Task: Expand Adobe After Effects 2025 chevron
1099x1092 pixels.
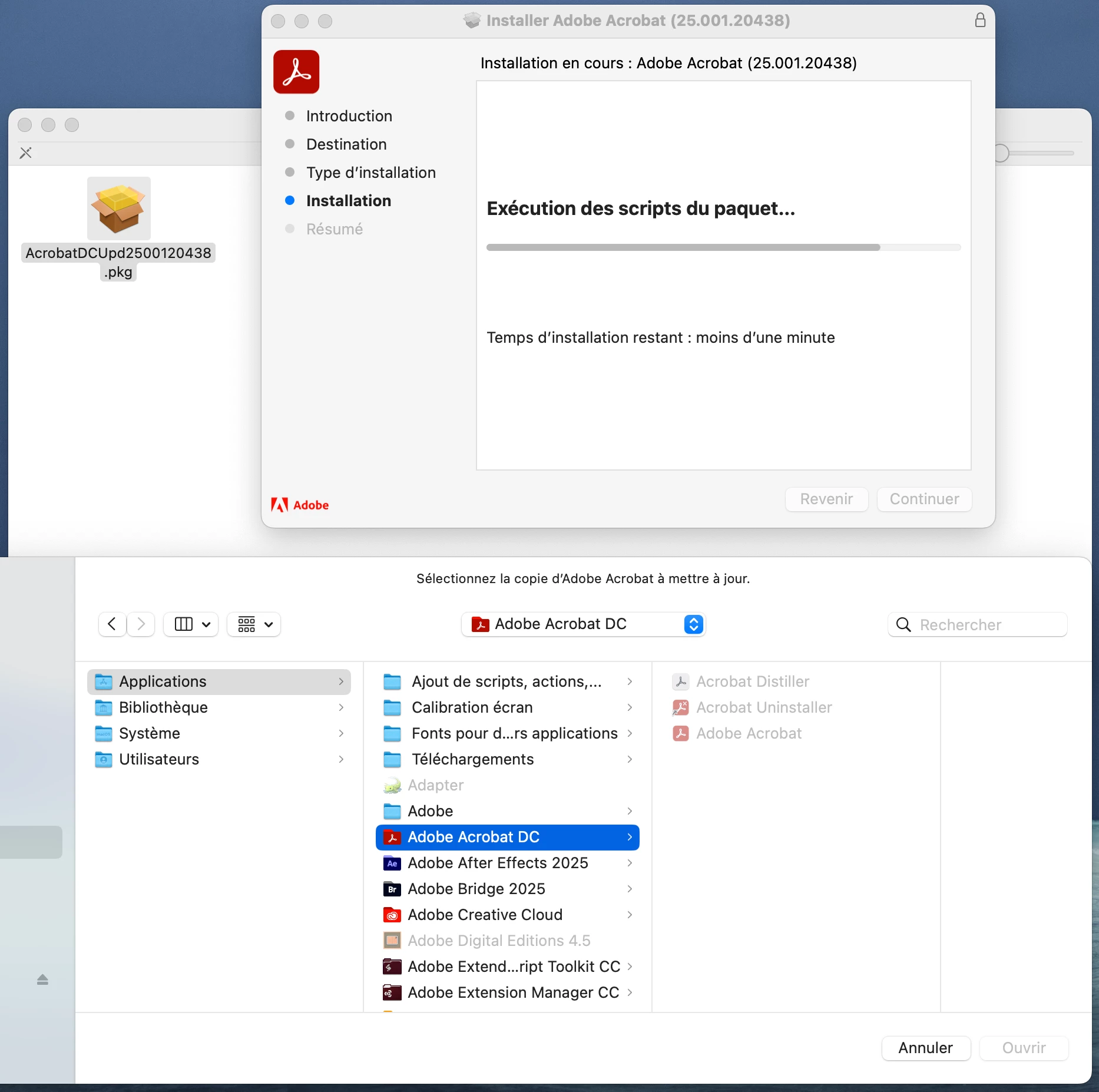Action: pos(630,863)
